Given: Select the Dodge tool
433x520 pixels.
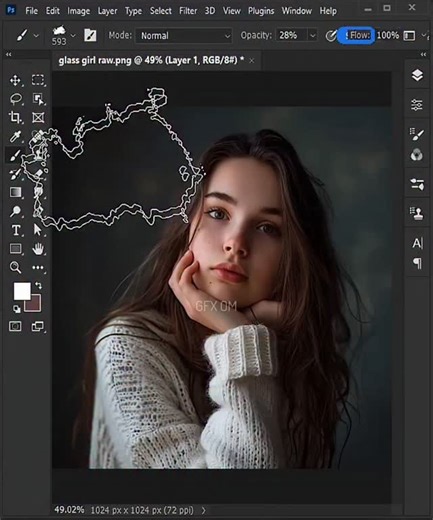Looking at the screenshot, I should 15,211.
